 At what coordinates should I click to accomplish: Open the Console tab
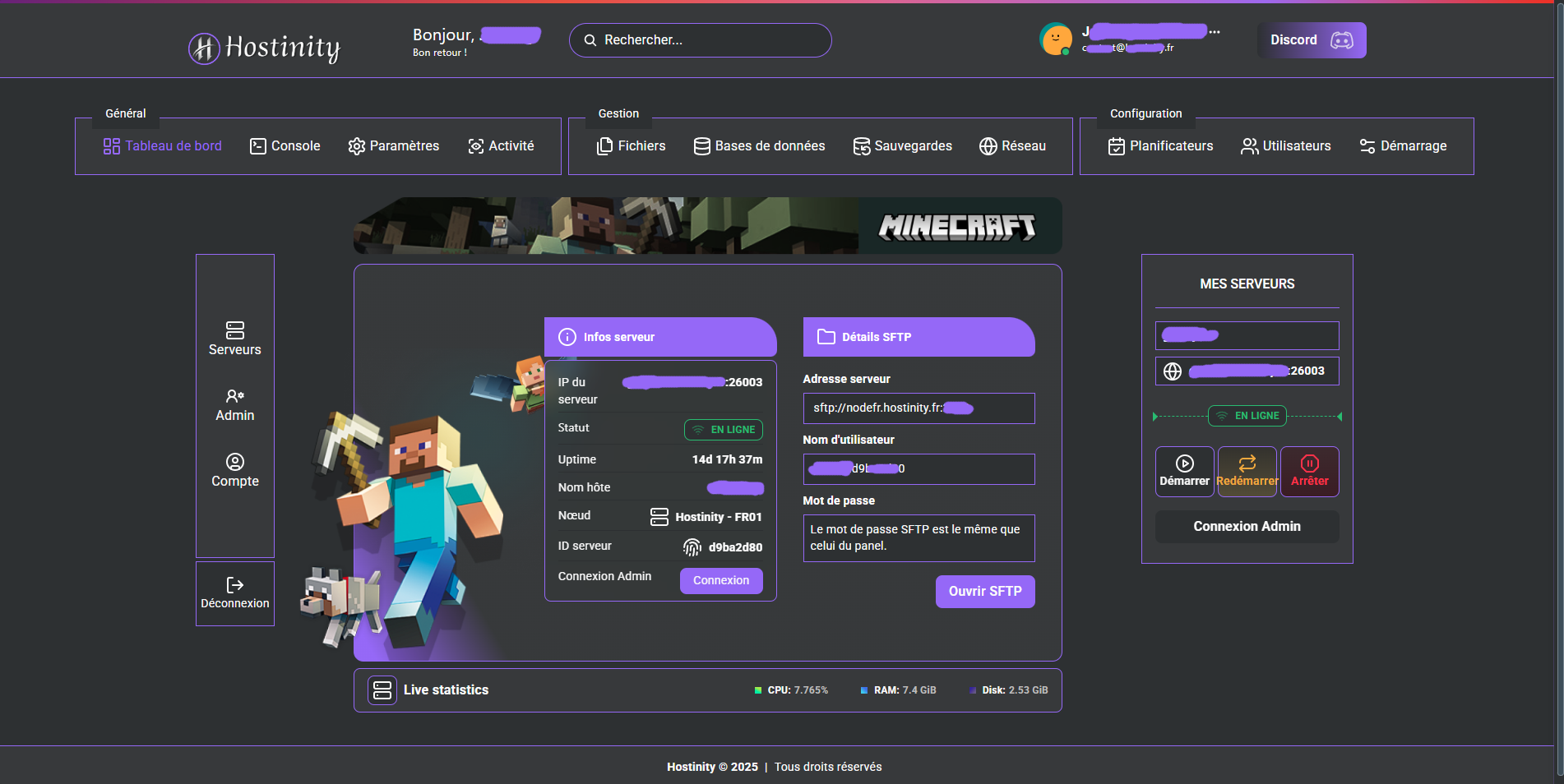[x=285, y=146]
